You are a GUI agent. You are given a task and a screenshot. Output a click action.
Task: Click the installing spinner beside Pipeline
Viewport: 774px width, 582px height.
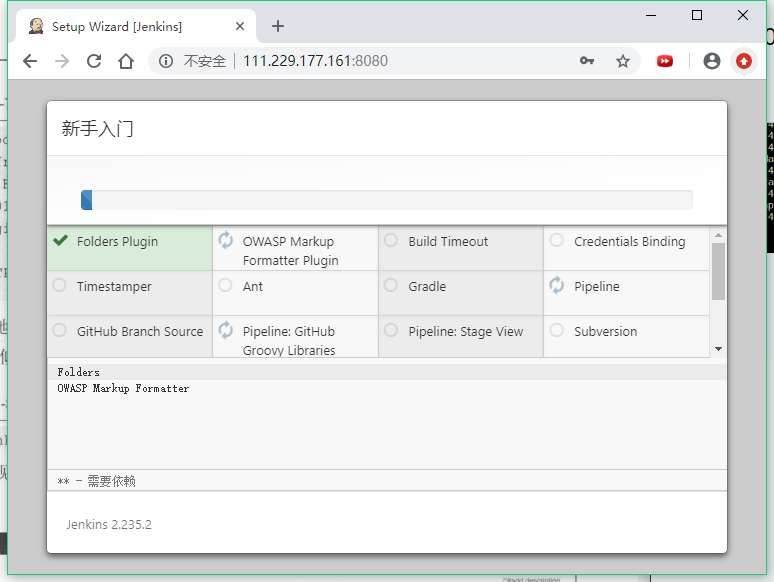click(x=557, y=285)
